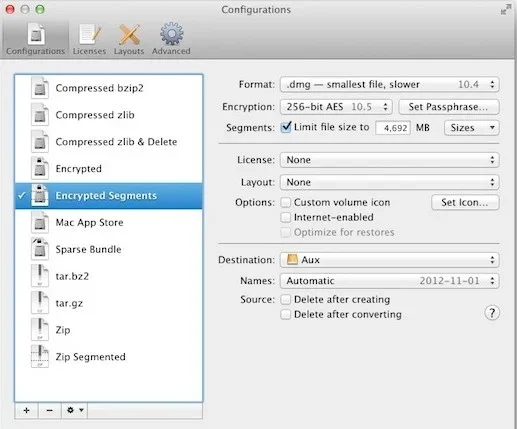This screenshot has width=517, height=429.
Task: Click the Aux folder icon in Destination
Action: [x=292, y=259]
